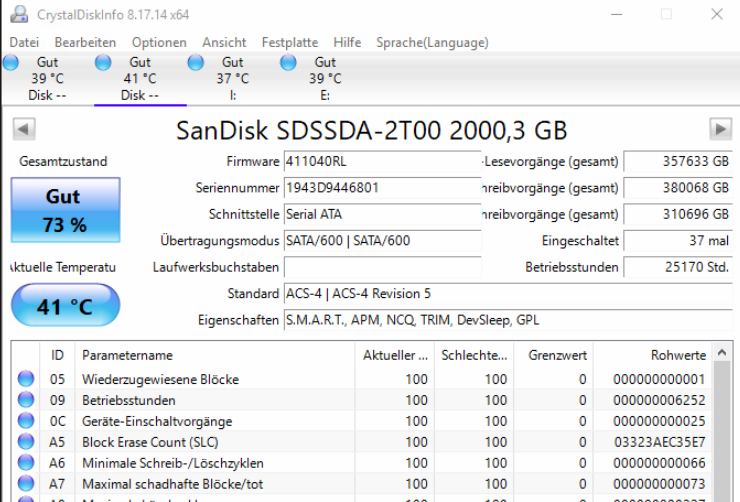Click the Lesevorgänge value 357633 GB
Viewport: 740px width, 502px height.
678,161
